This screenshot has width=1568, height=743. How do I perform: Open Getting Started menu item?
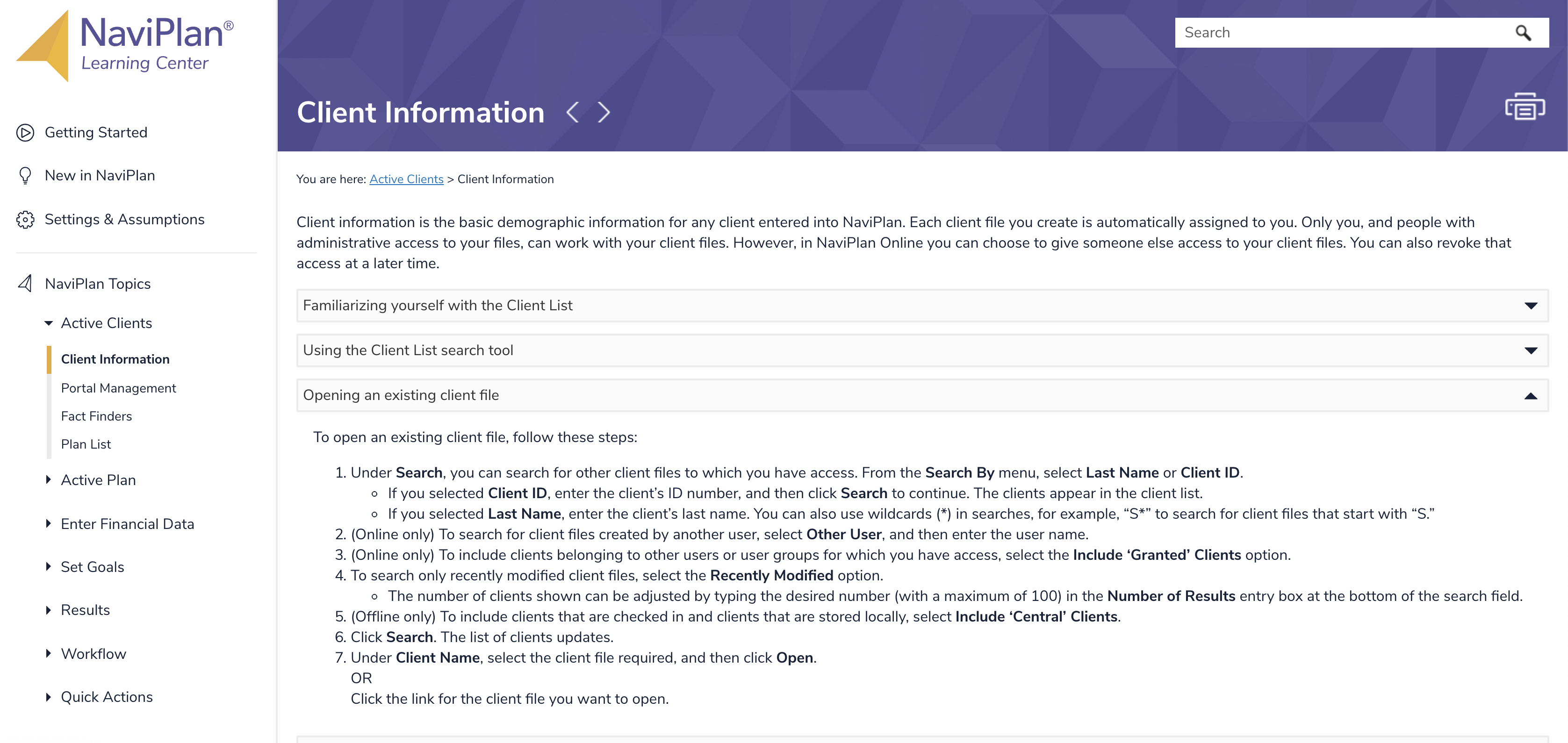[x=96, y=133]
